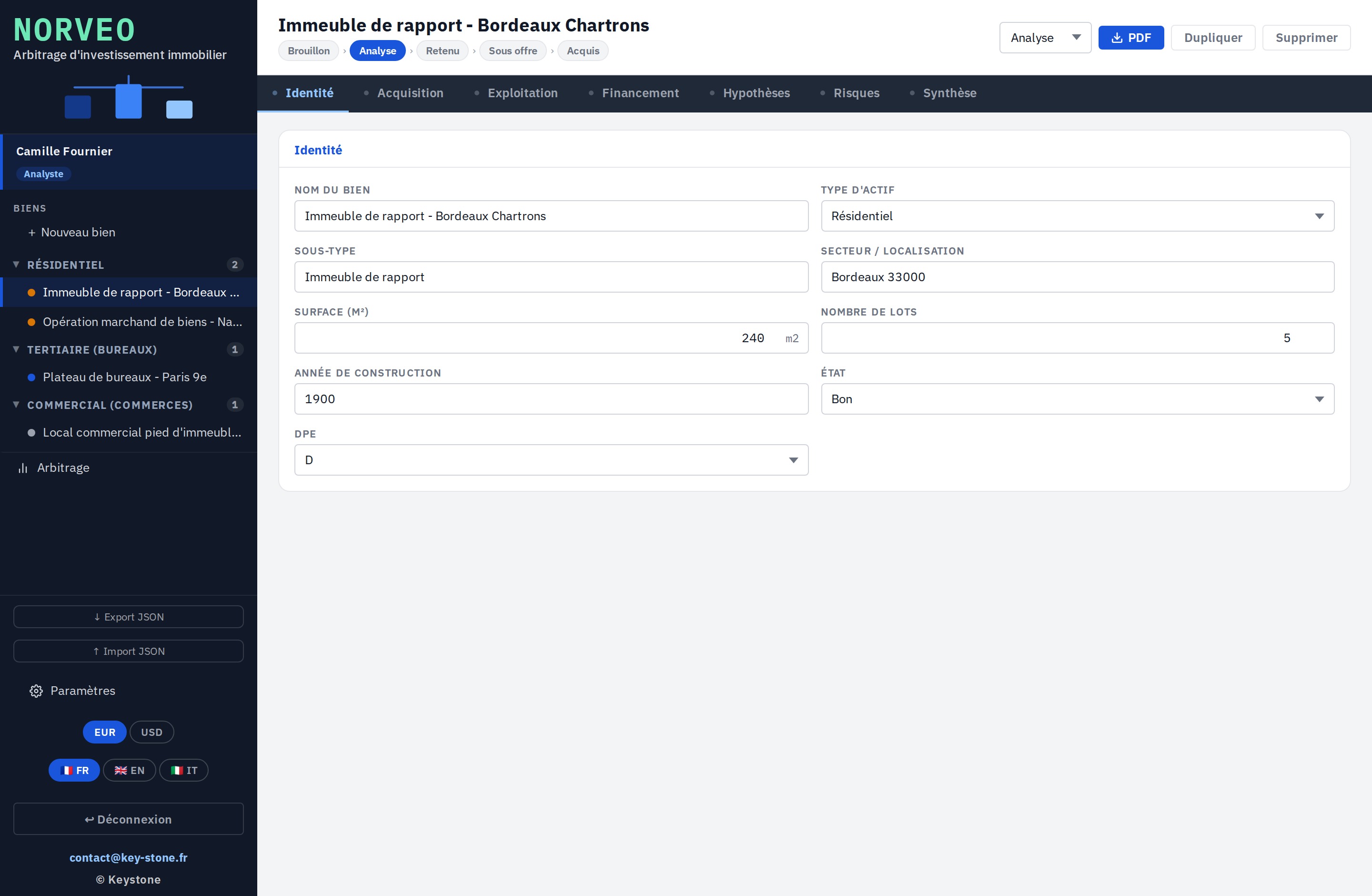Click Export JSON button

129,616
